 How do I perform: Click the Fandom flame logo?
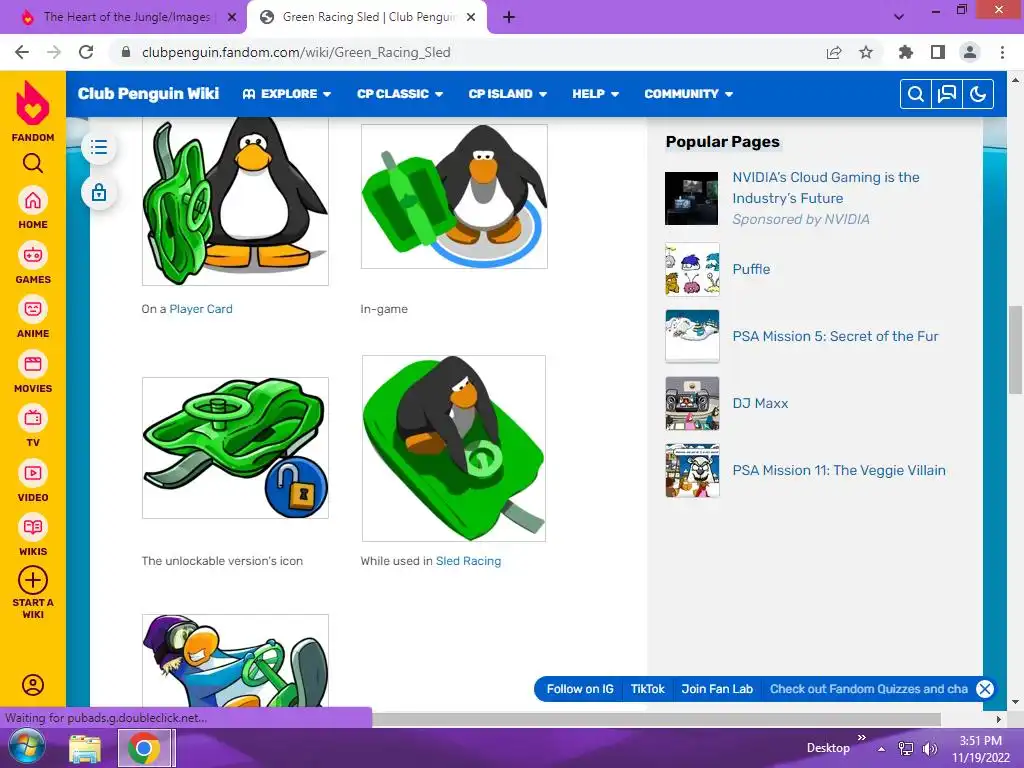33,103
